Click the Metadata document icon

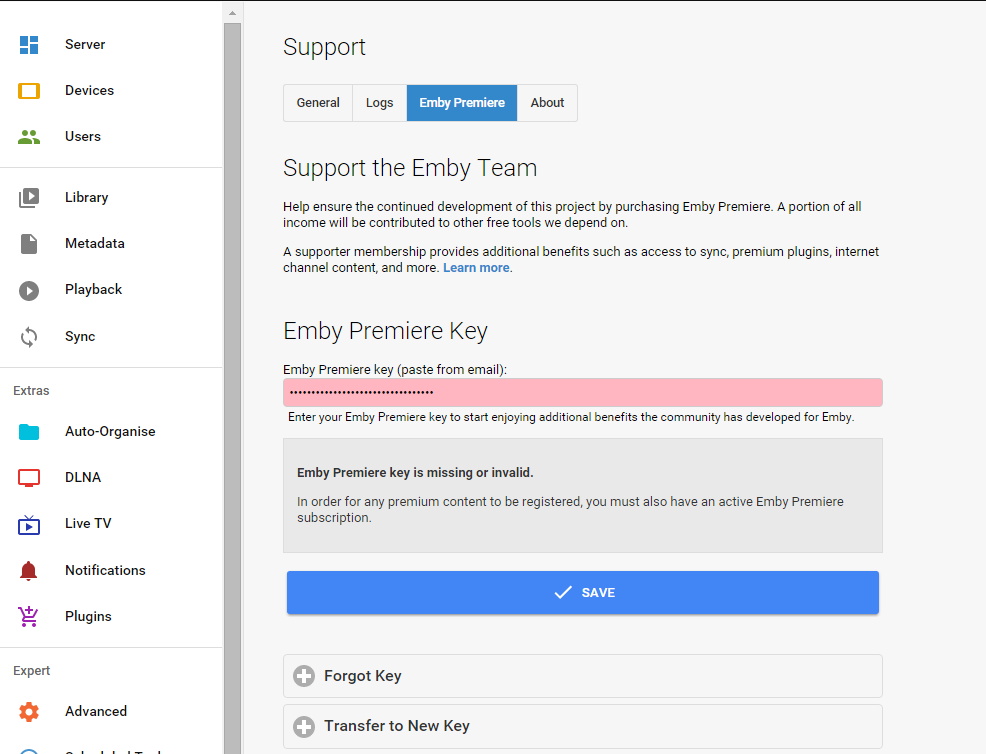click(29, 244)
